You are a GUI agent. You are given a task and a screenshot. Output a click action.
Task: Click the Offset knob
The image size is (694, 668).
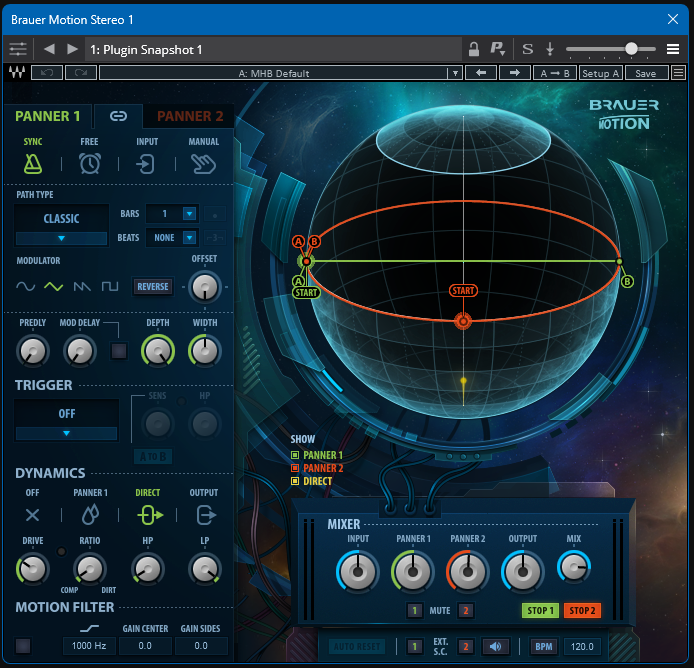(x=204, y=287)
